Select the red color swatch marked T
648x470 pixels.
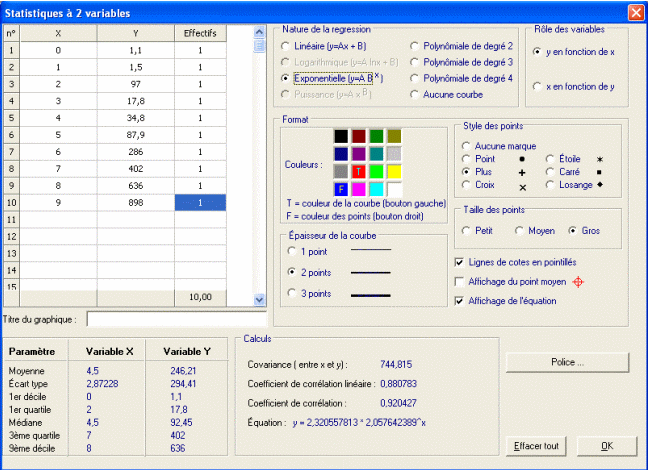(360, 171)
